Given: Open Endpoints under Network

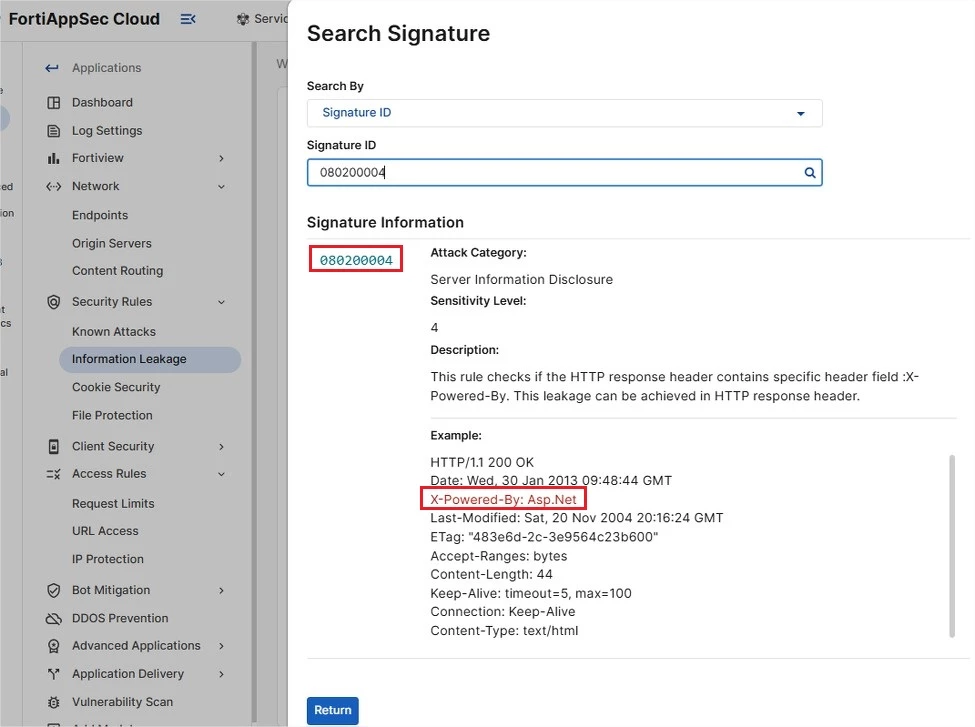Looking at the screenshot, I should [x=100, y=215].
